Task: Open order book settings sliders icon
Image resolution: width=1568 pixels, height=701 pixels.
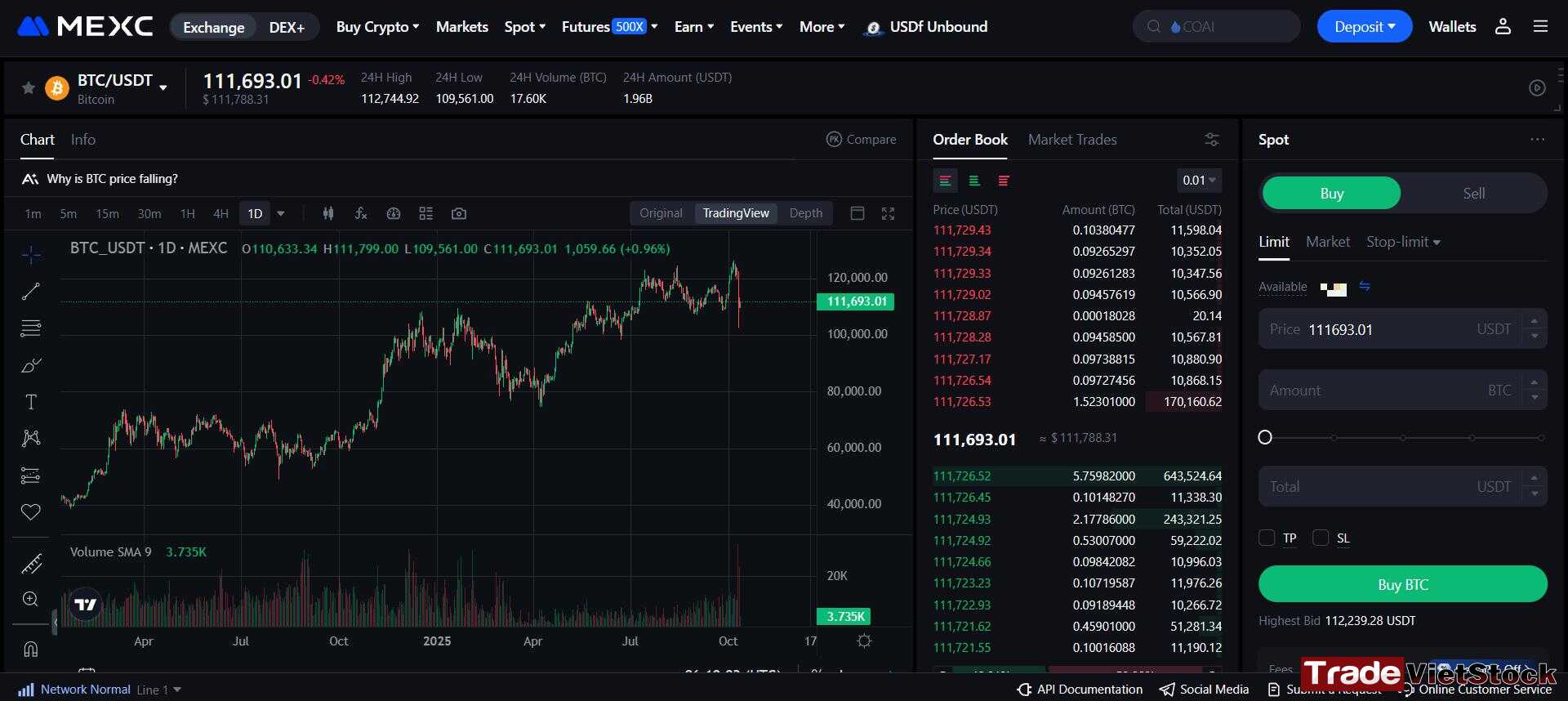Action: 1212,140
